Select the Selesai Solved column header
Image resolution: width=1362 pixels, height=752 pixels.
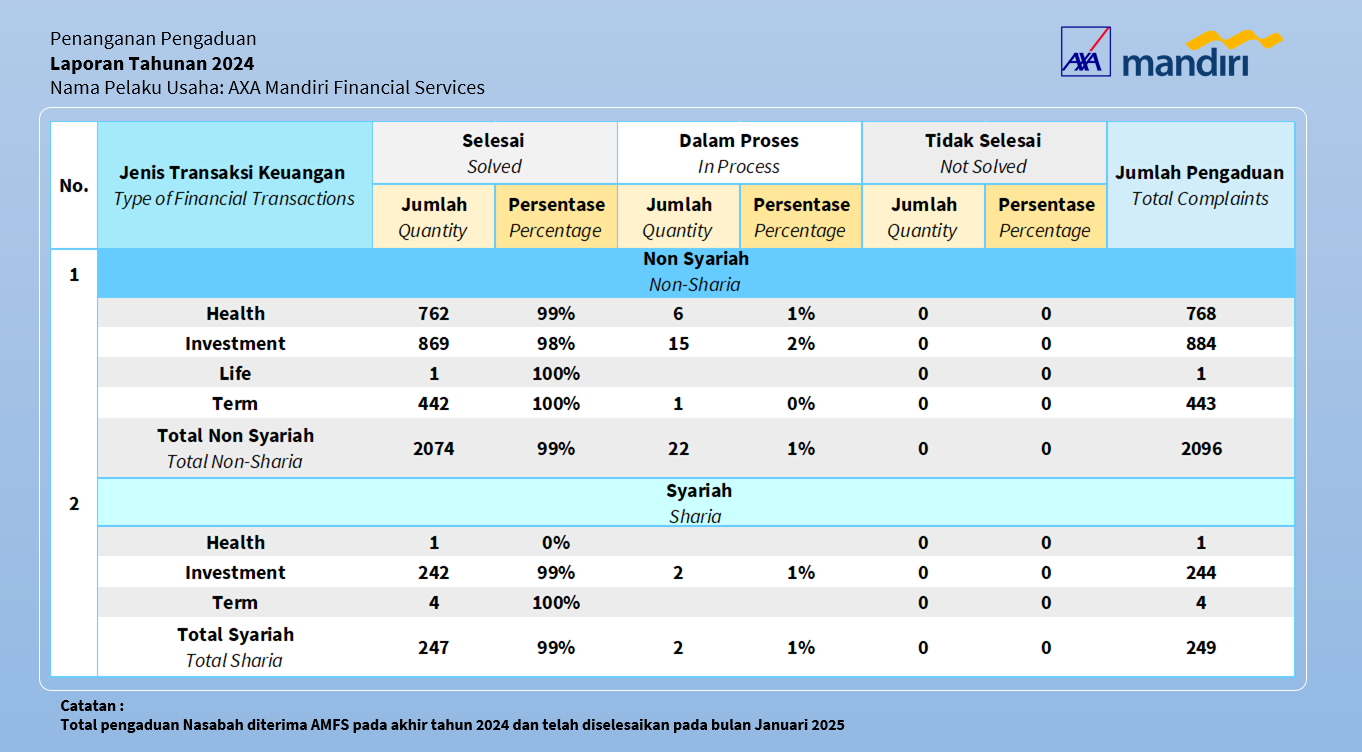494,153
